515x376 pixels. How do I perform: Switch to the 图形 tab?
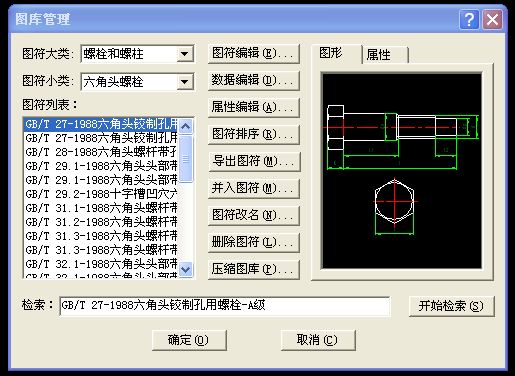[x=336, y=53]
